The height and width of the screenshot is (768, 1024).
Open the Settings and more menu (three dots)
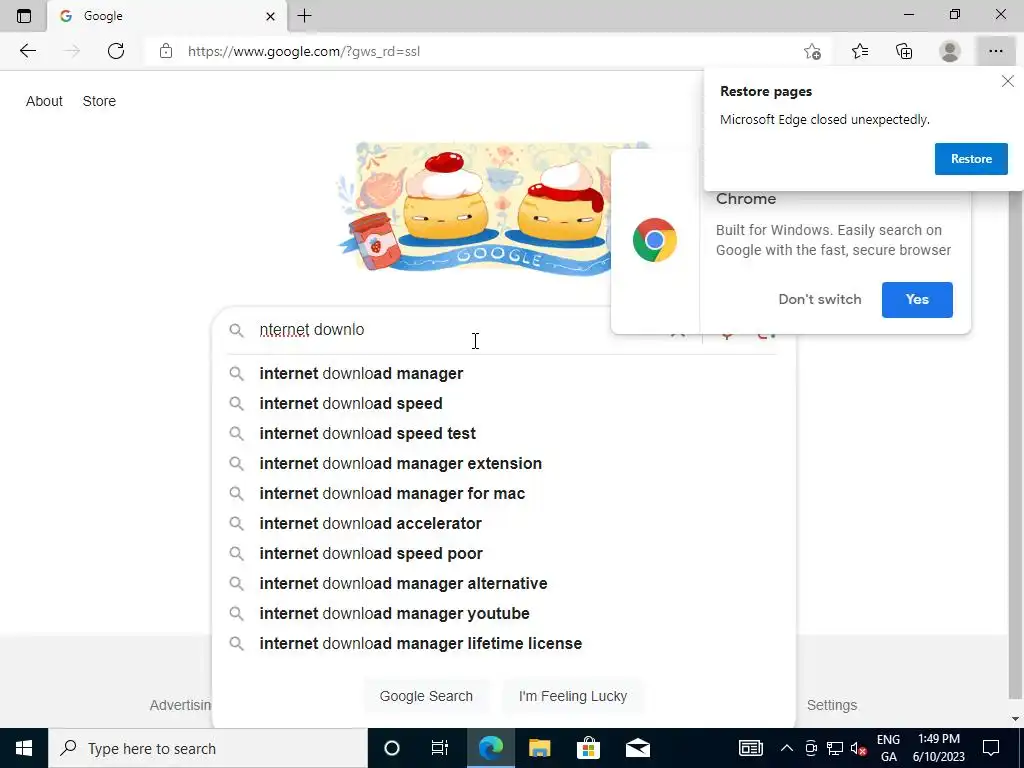click(995, 51)
